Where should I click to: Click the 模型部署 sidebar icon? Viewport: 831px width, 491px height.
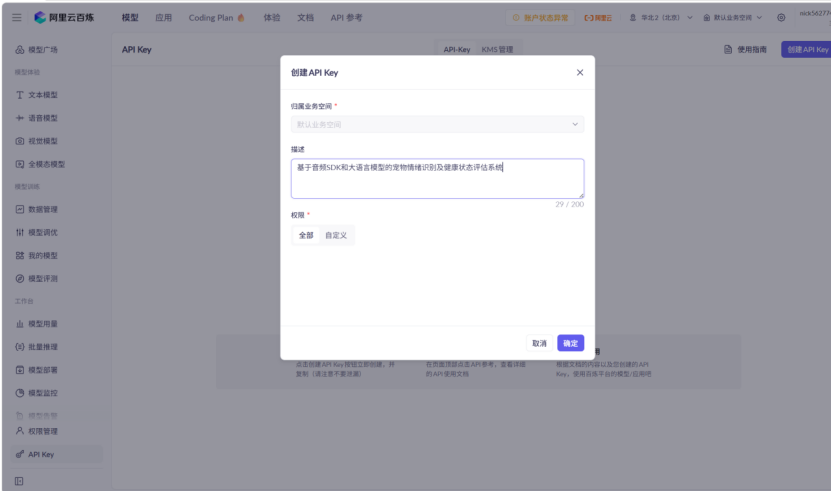tap(20, 370)
